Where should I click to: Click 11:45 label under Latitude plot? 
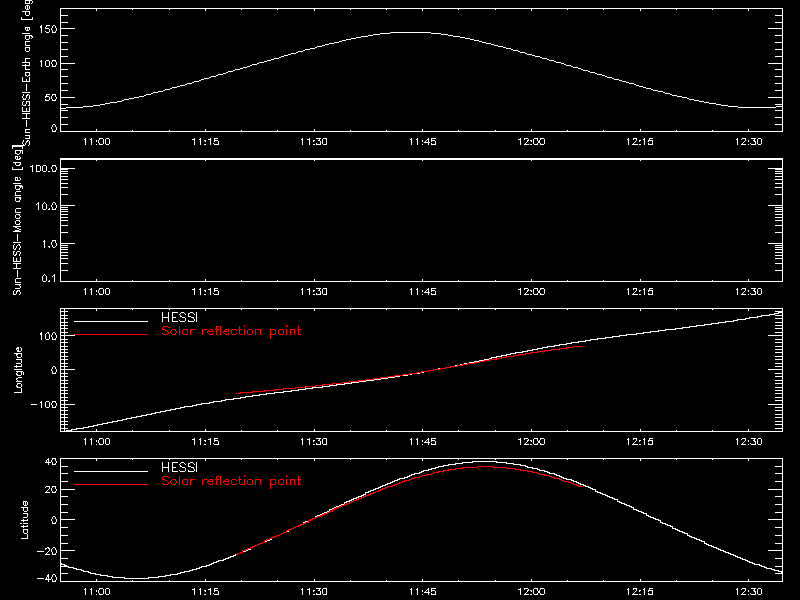tap(422, 592)
